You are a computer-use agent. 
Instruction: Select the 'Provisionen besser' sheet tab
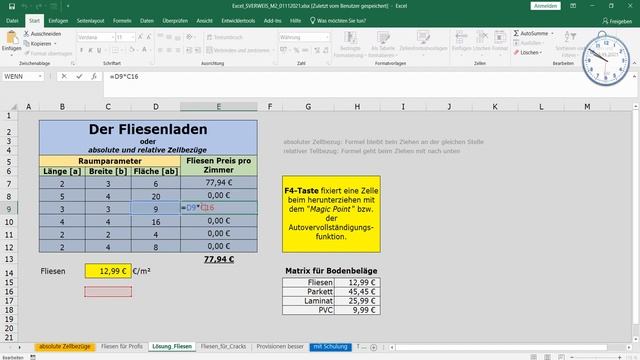coord(280,347)
